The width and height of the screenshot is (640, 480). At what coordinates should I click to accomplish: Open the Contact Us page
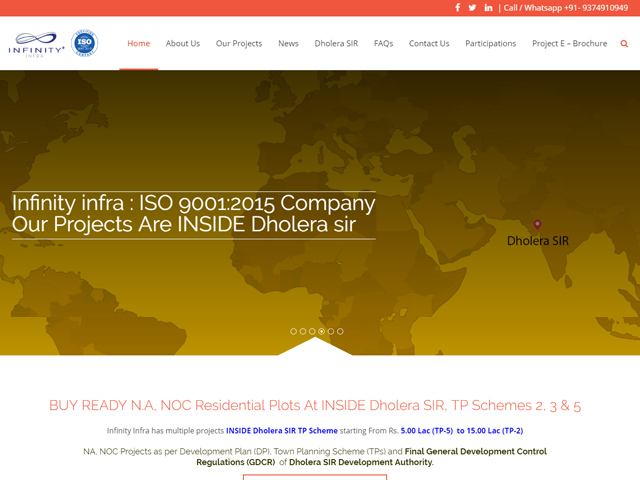tap(429, 44)
